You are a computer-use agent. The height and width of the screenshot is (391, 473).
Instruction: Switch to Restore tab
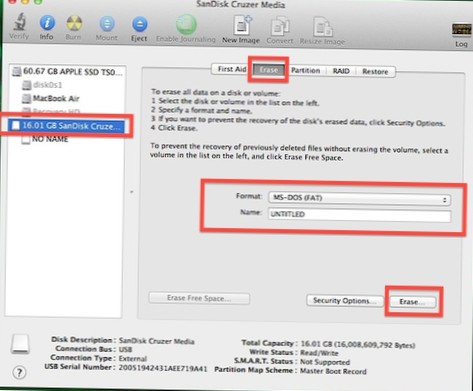click(375, 72)
